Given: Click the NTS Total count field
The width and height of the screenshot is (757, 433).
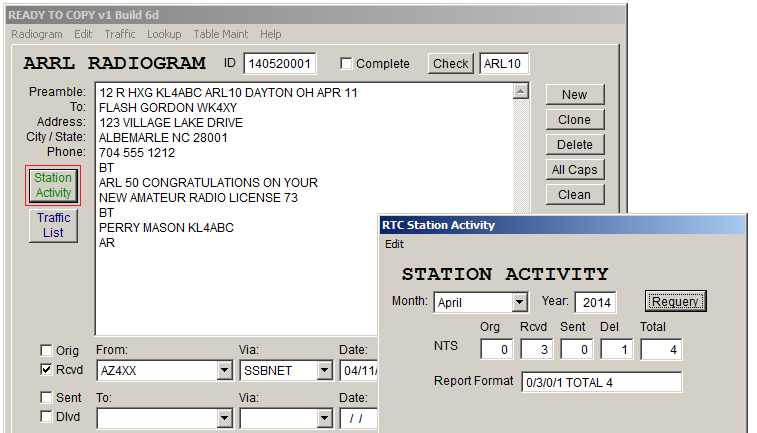Looking at the screenshot, I should pos(661,349).
